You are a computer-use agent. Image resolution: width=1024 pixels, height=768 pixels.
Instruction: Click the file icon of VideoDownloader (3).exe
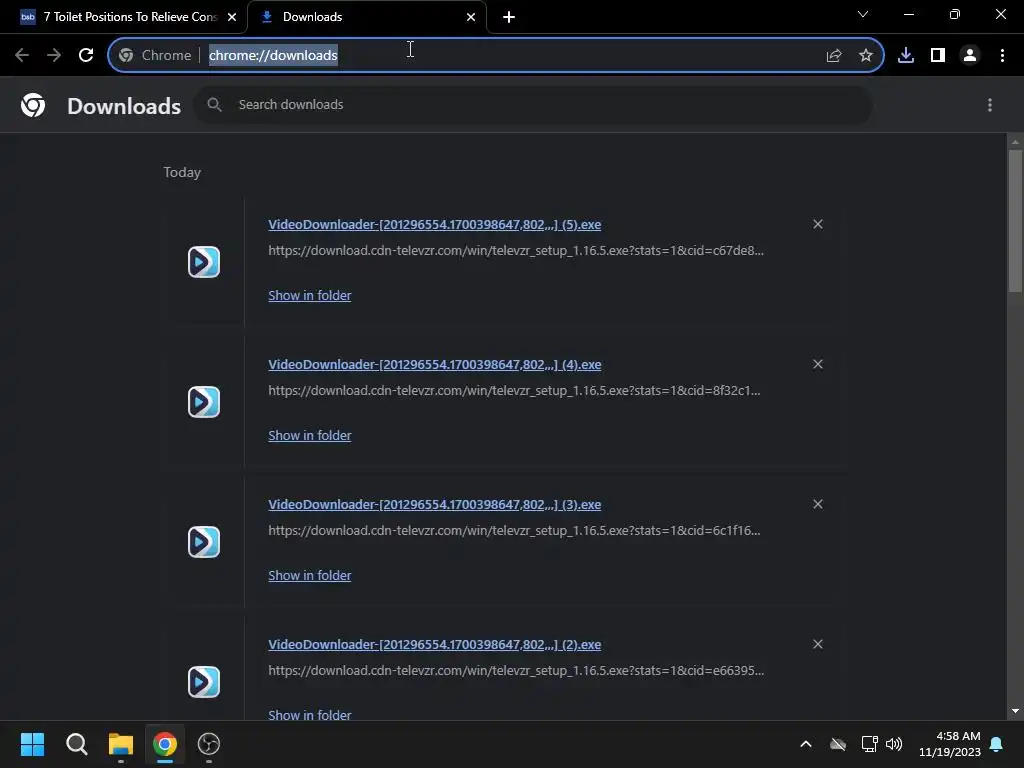pos(204,542)
